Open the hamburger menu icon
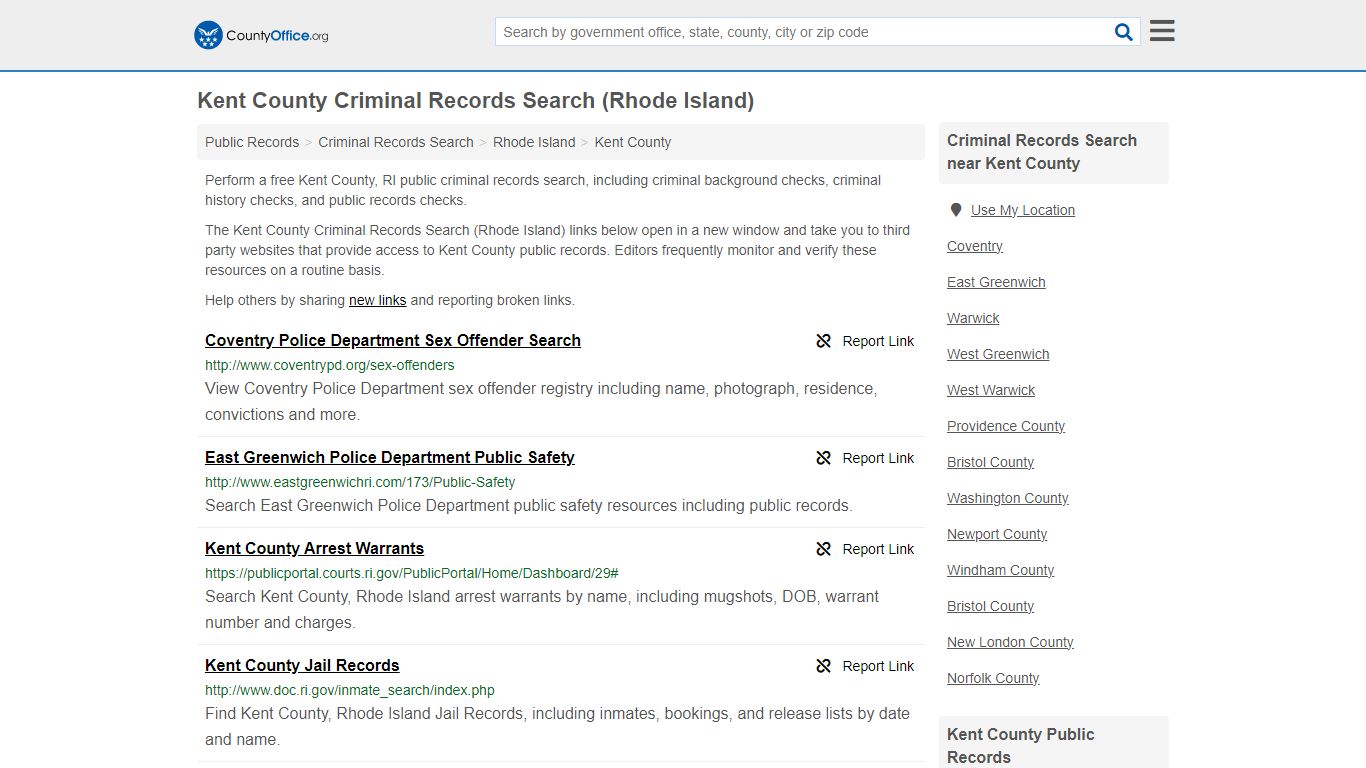1366x768 pixels. coord(1162,31)
